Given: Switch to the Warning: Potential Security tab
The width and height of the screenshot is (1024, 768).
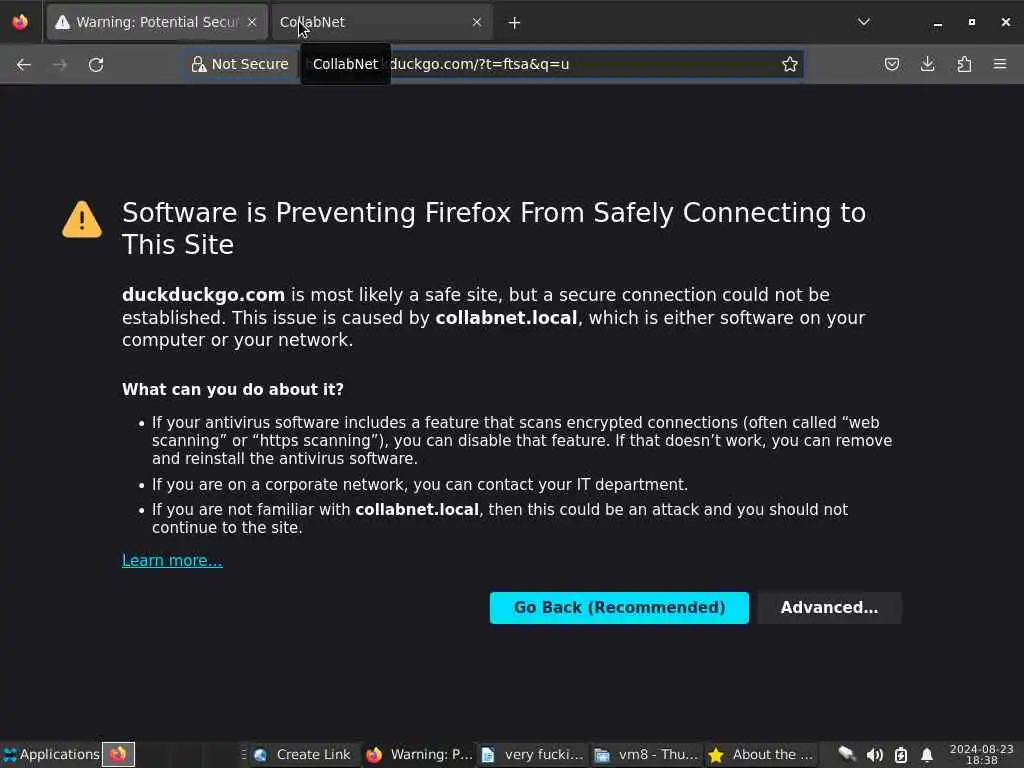Looking at the screenshot, I should [x=157, y=22].
